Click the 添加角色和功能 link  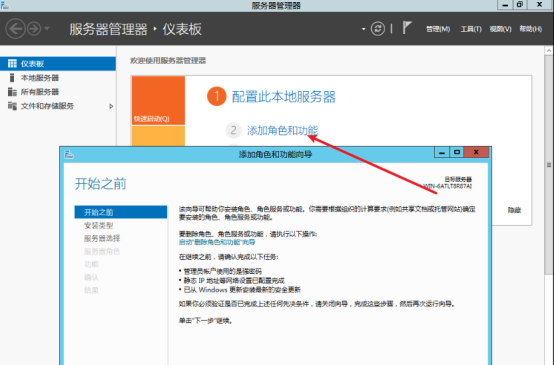pos(282,130)
